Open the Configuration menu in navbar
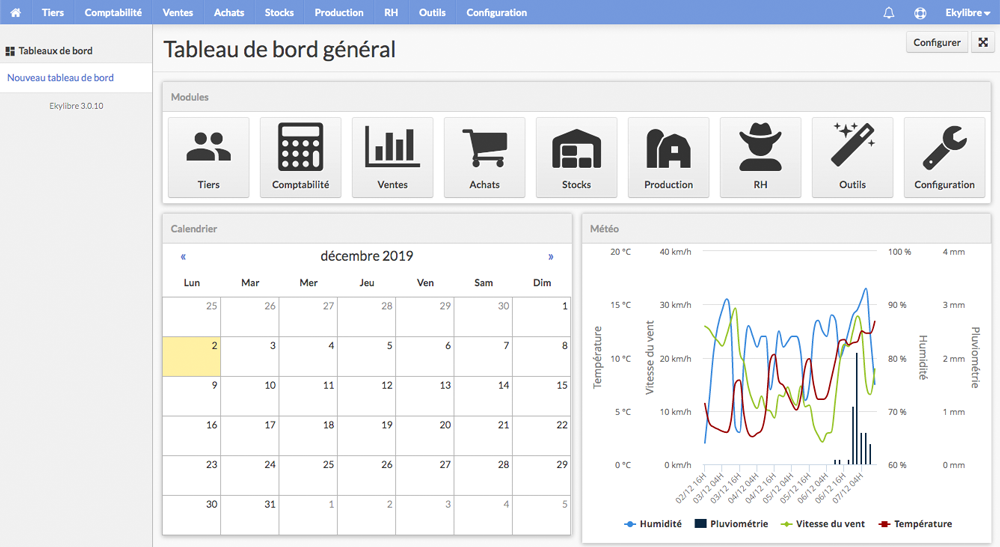 coord(496,12)
